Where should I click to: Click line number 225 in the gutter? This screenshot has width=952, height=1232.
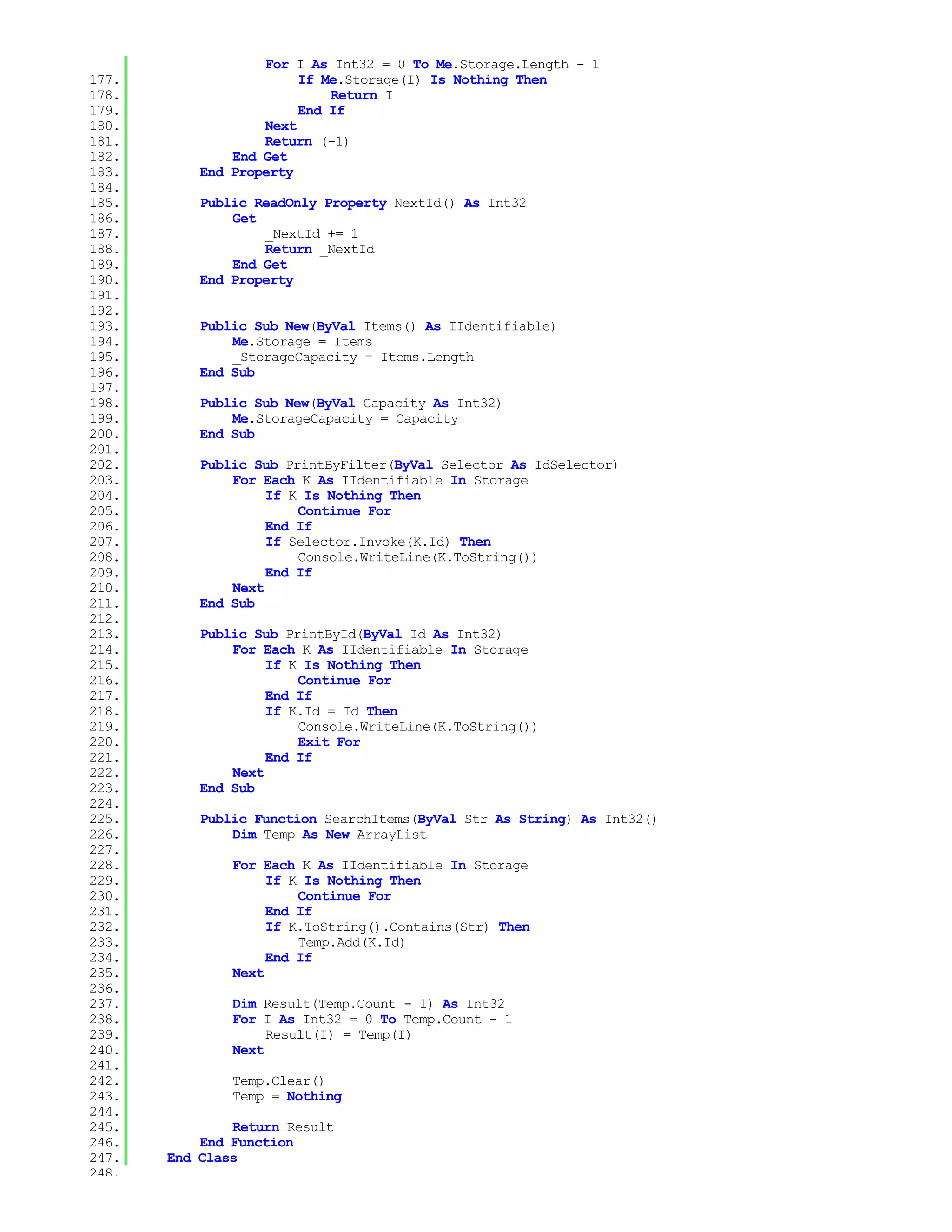click(x=104, y=820)
